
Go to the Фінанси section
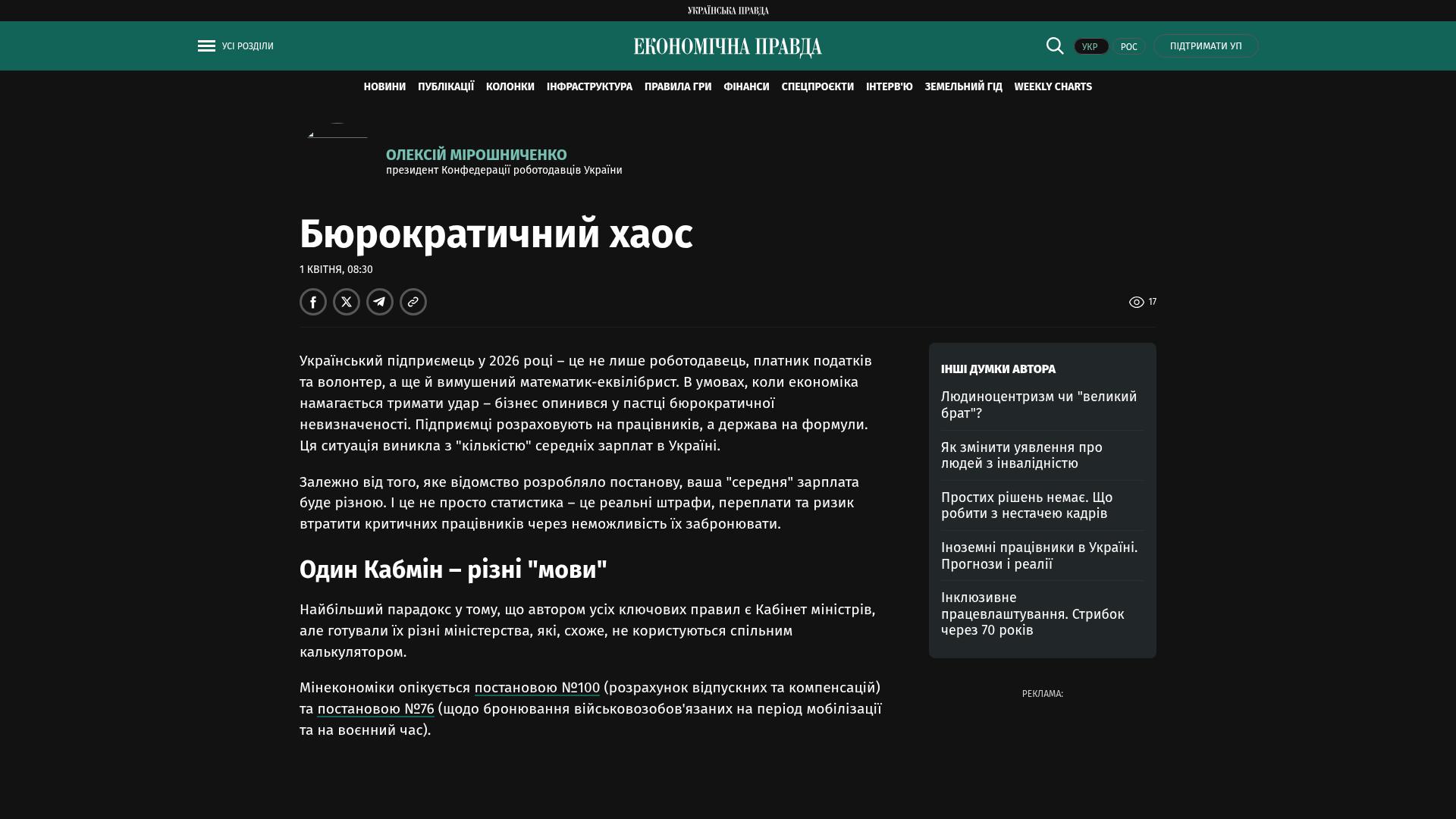746,87
